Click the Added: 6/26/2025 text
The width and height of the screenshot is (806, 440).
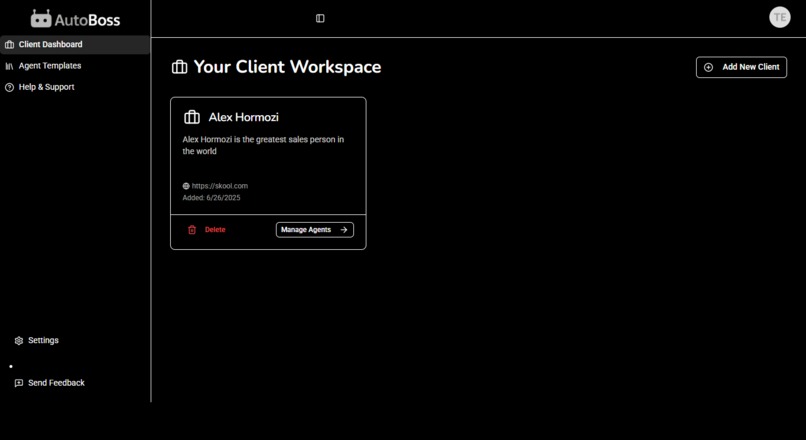click(x=211, y=198)
